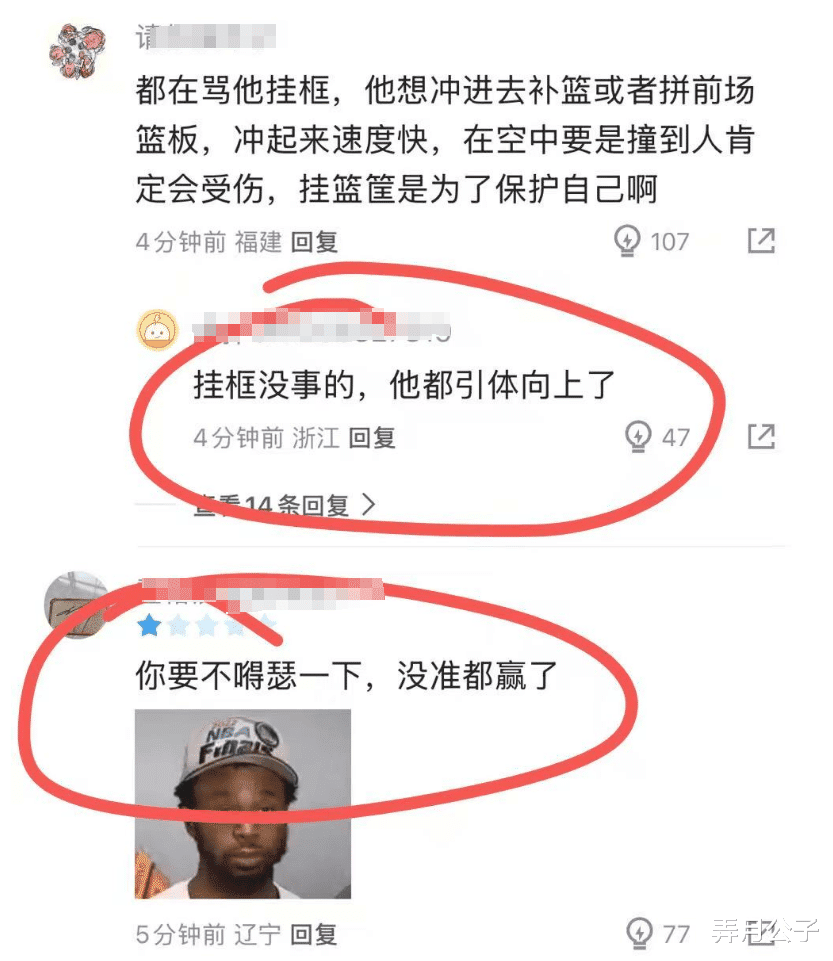The width and height of the screenshot is (833, 961).
Task: Open the blurred username of the top commenter
Action: tap(205, 36)
